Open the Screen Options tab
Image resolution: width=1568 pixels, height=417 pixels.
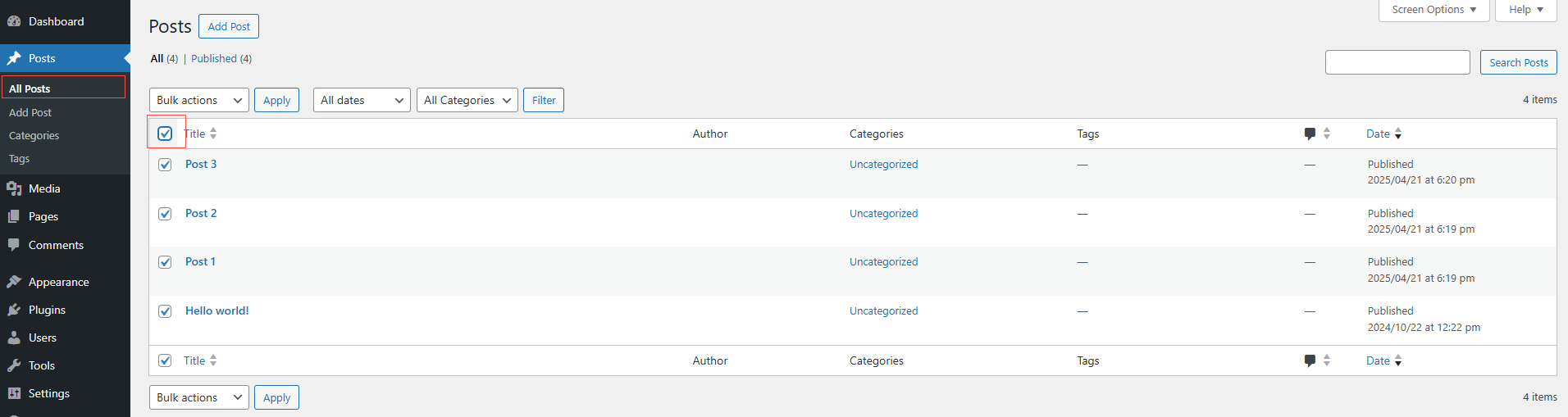pos(1434,10)
